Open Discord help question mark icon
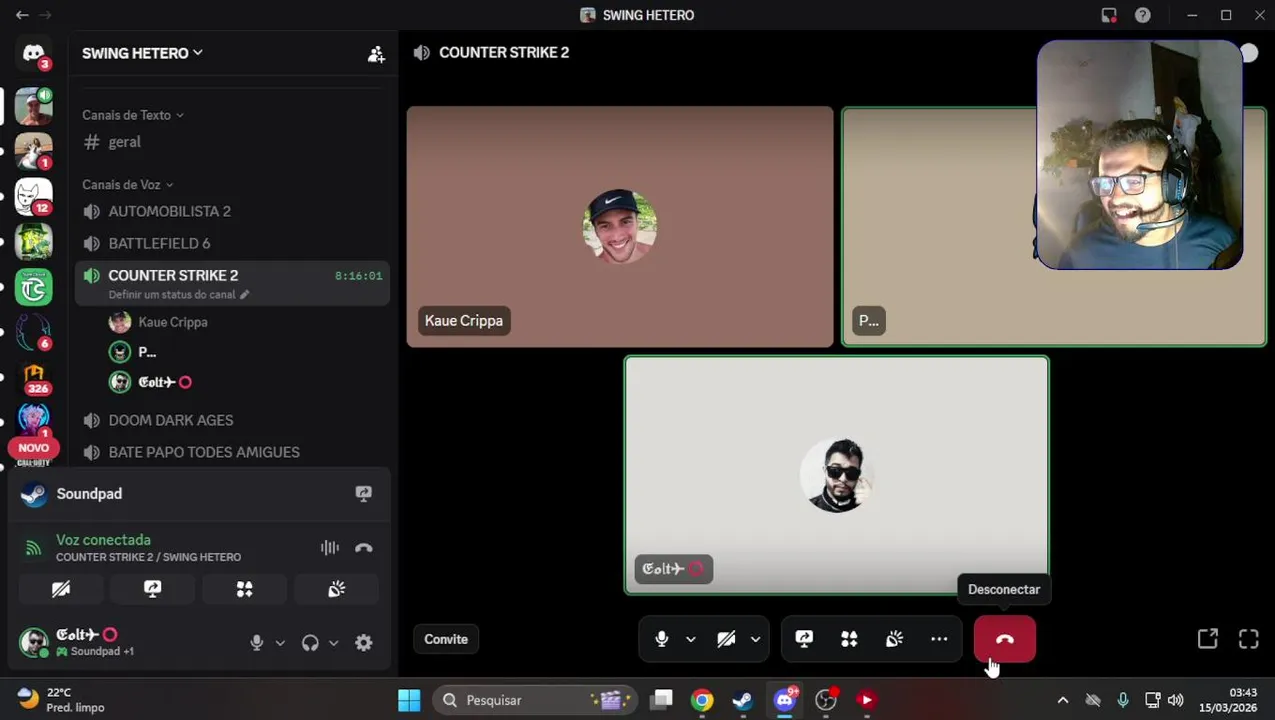This screenshot has width=1275, height=720. click(x=1143, y=15)
